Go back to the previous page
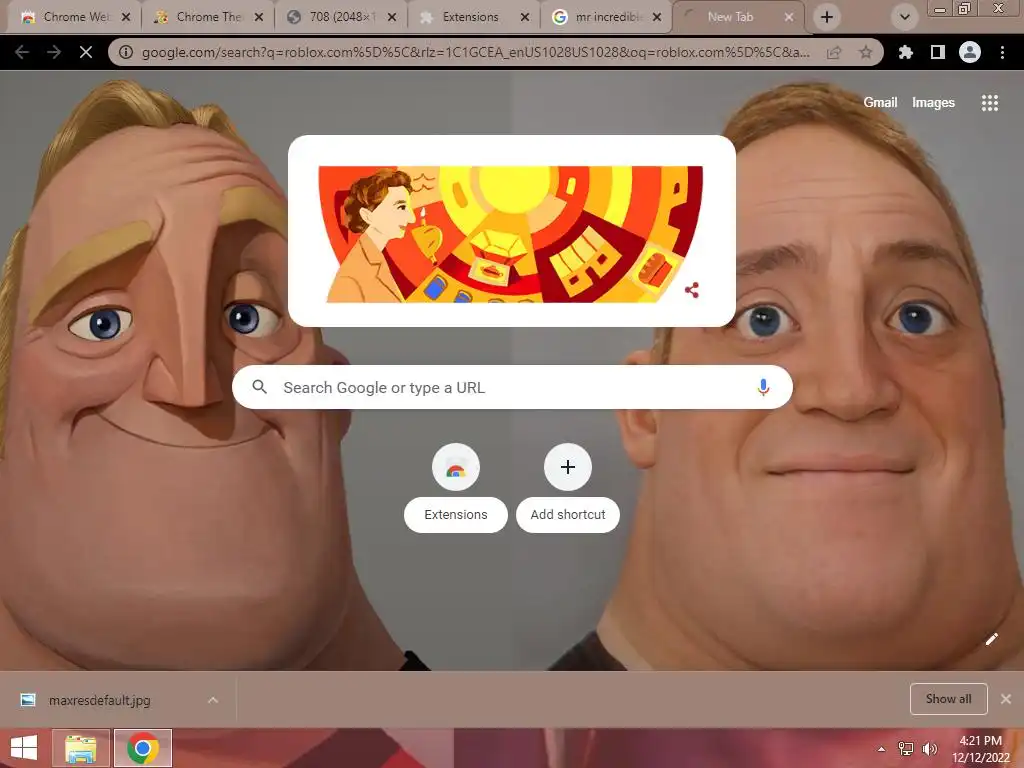This screenshot has height=768, width=1024. (x=22, y=52)
